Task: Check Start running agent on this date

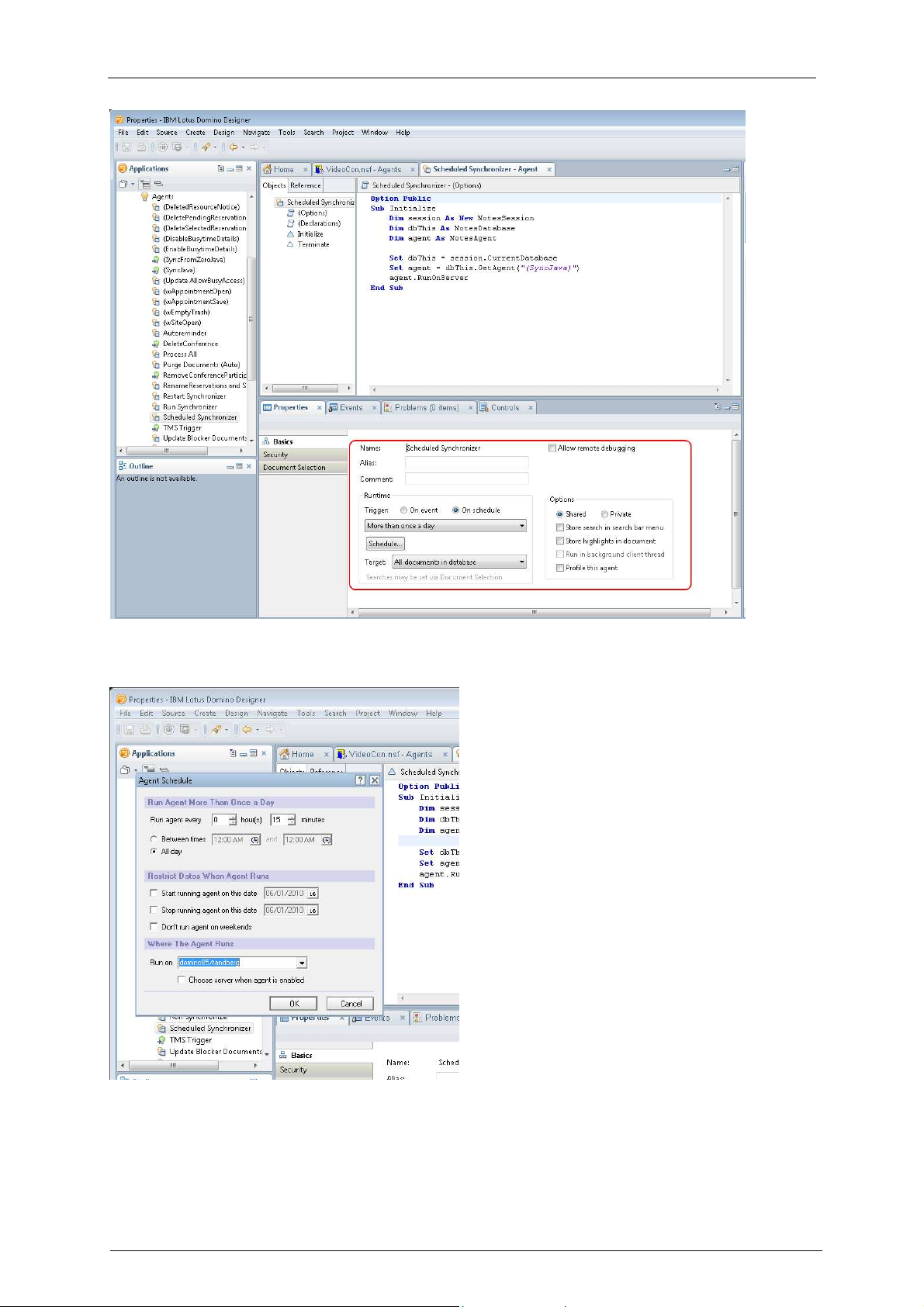Action: [154, 894]
